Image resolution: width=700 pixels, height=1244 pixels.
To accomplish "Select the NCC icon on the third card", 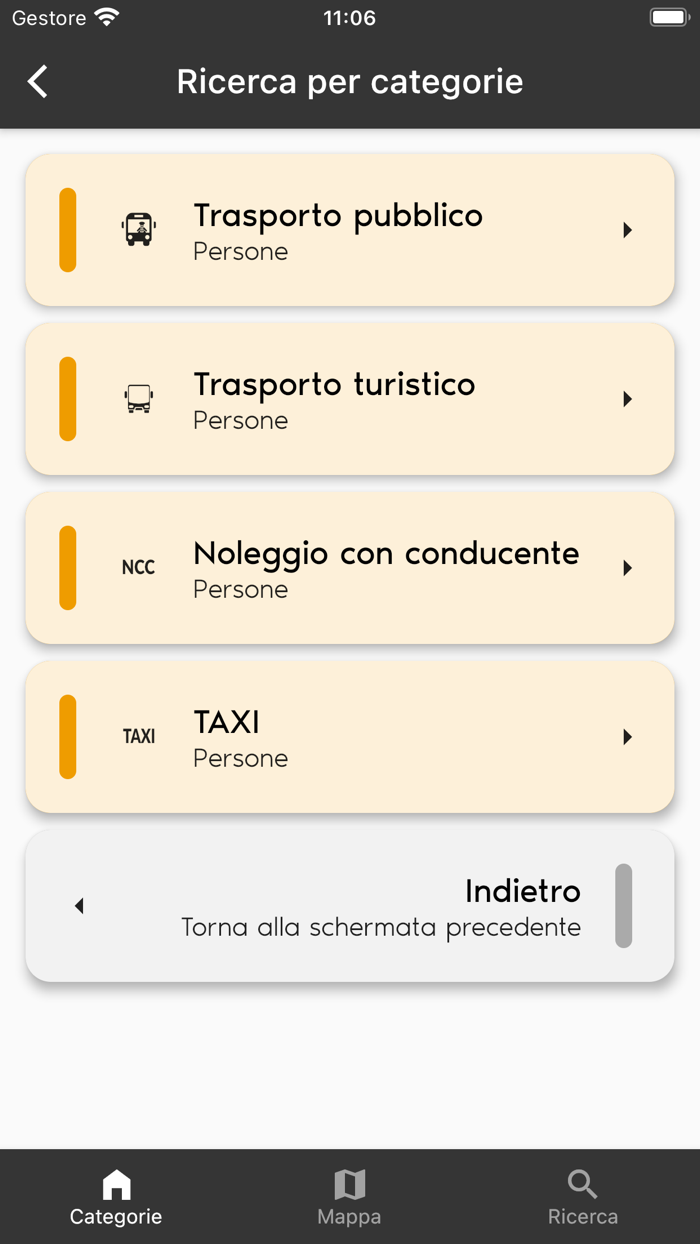I will 138,567.
